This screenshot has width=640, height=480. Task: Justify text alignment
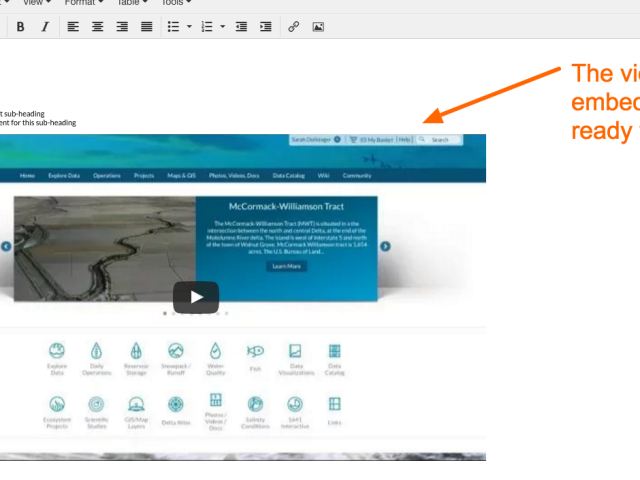147,27
